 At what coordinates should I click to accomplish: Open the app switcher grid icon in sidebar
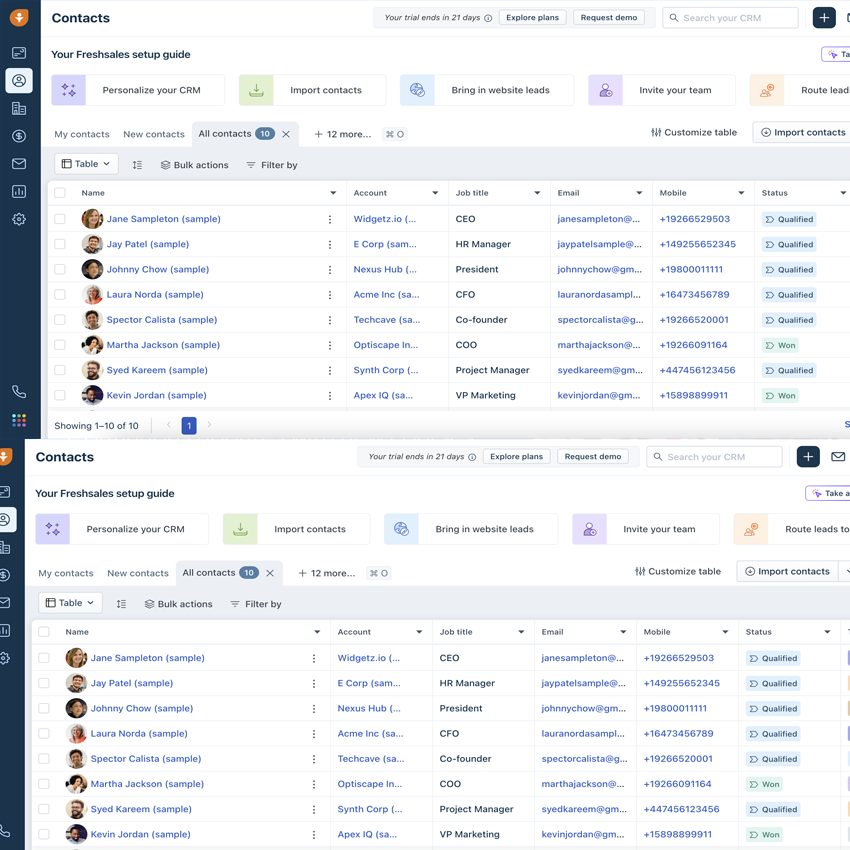pyautogui.click(x=19, y=420)
